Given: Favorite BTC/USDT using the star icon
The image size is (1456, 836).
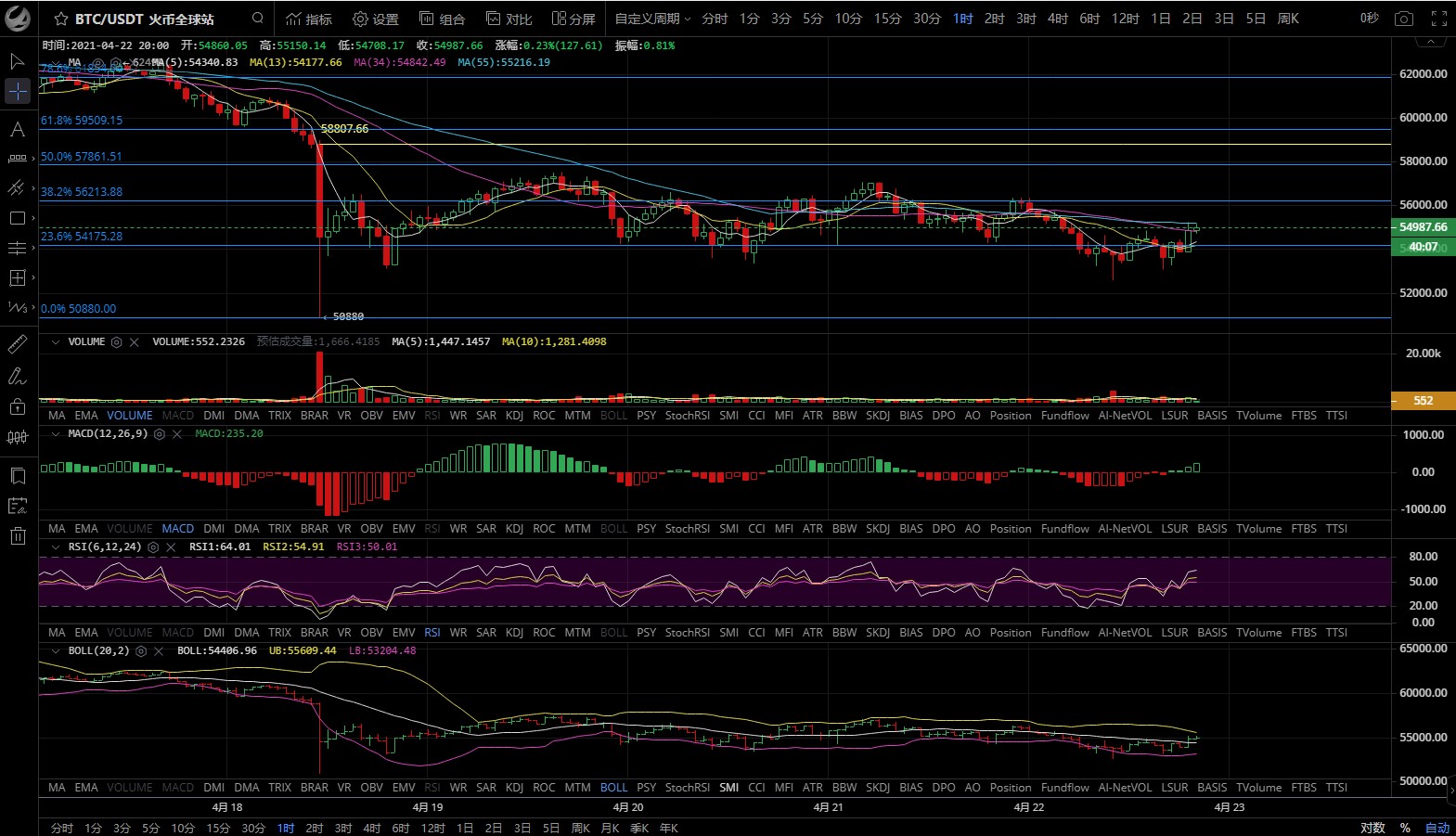Looking at the screenshot, I should (61, 19).
